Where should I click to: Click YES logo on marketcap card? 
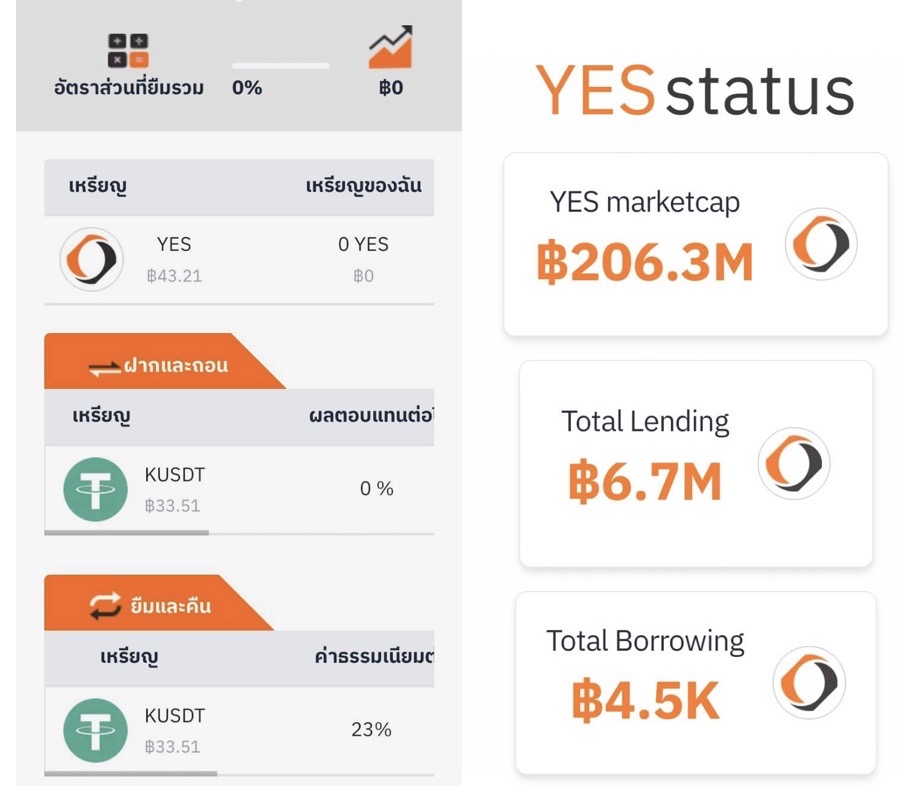[821, 243]
